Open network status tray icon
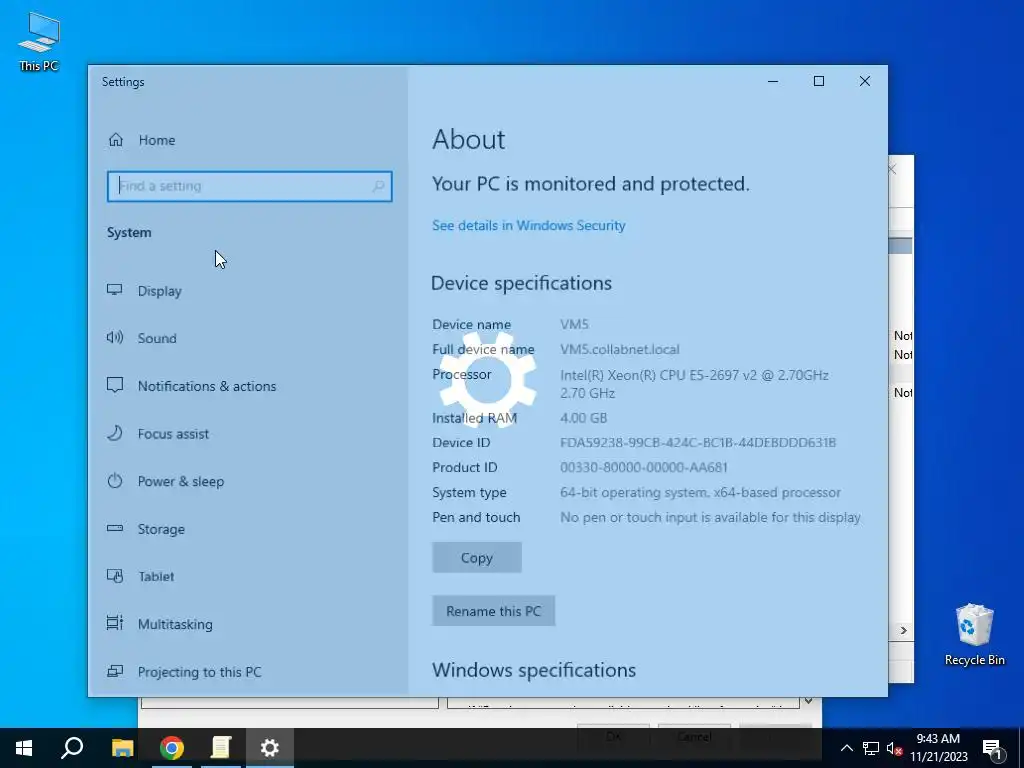This screenshot has width=1024, height=768. click(x=871, y=748)
